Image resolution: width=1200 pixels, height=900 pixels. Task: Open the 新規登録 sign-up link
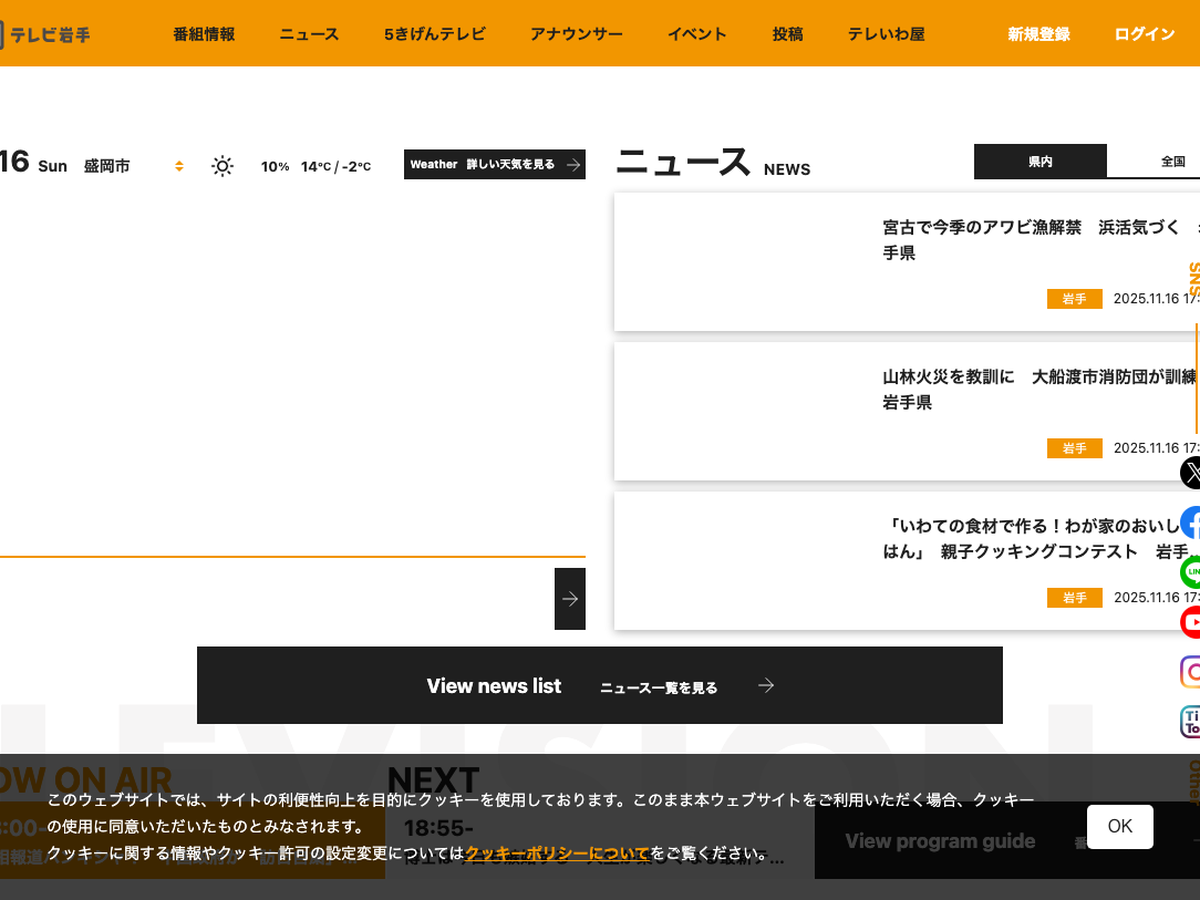coord(1038,34)
